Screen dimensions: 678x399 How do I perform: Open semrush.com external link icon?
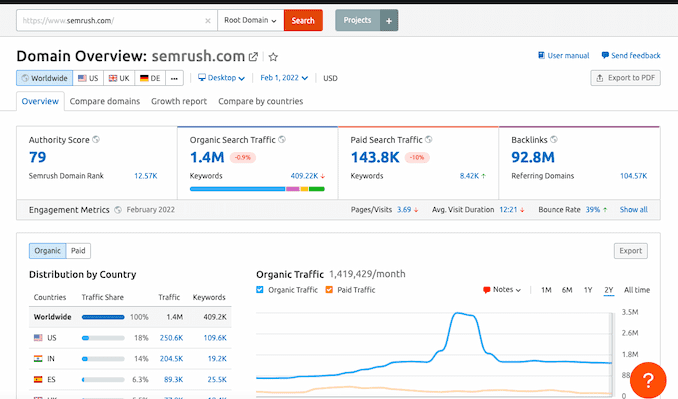(x=253, y=57)
